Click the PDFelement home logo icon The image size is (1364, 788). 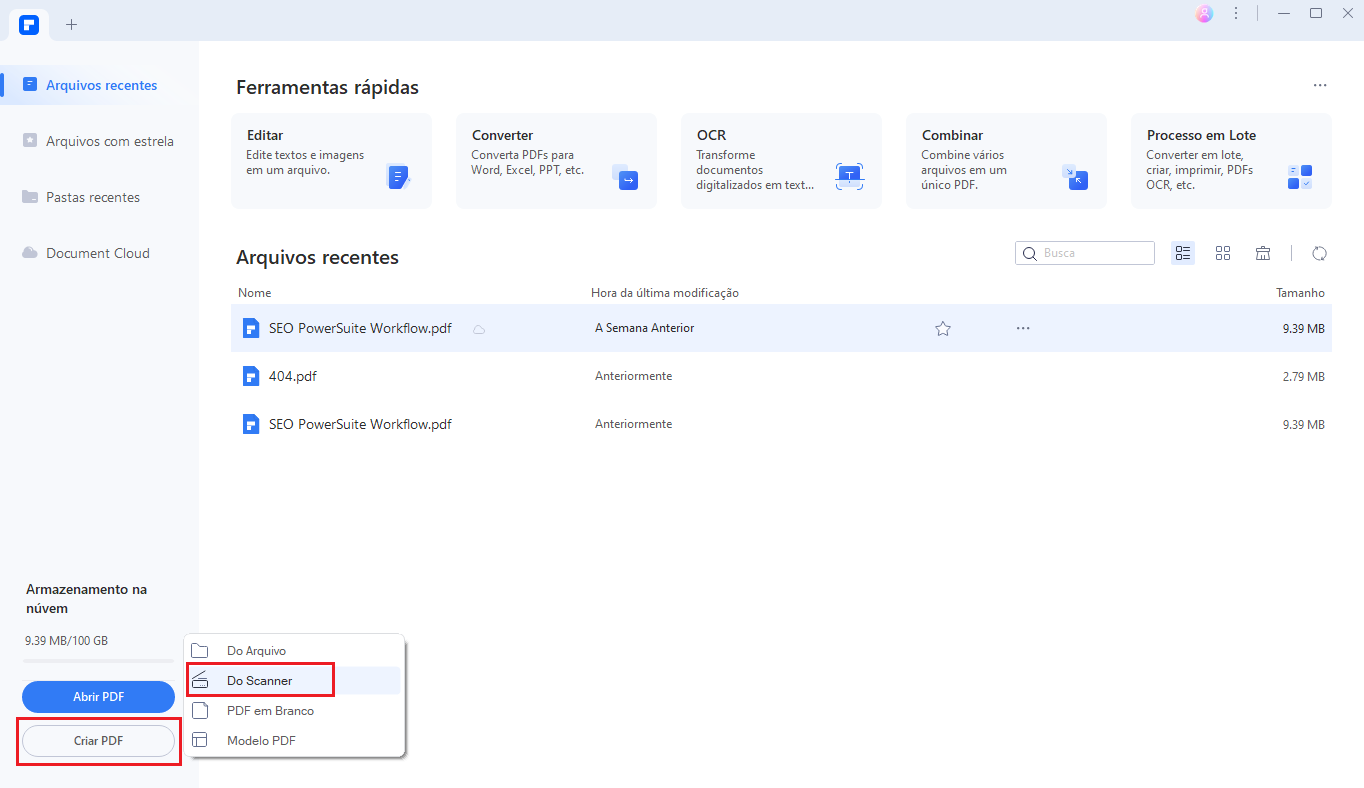29,25
